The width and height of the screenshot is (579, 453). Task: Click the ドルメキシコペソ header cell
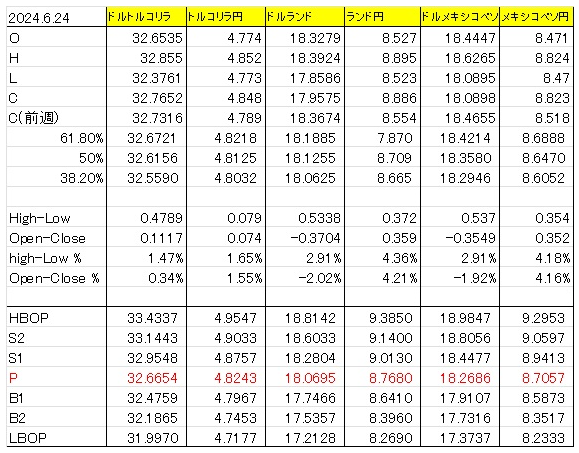tap(460, 17)
